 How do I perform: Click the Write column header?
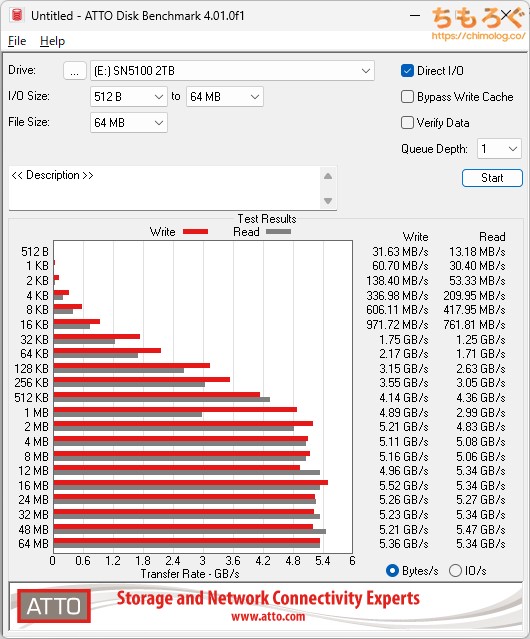coord(416,237)
